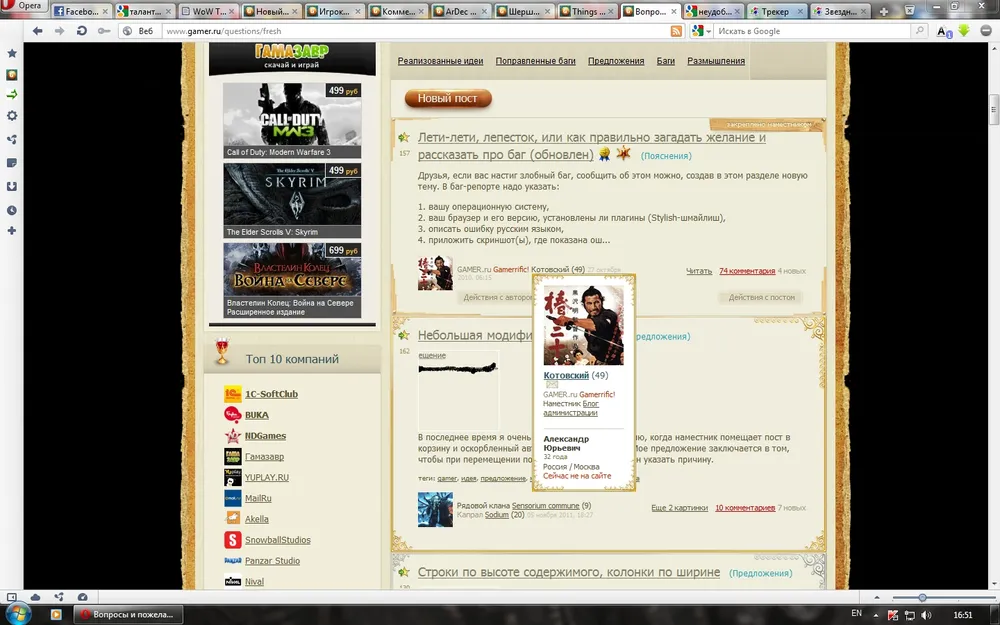The width and height of the screenshot is (1000, 625).
Task: Go back with browser back arrow
Action: [x=38, y=31]
